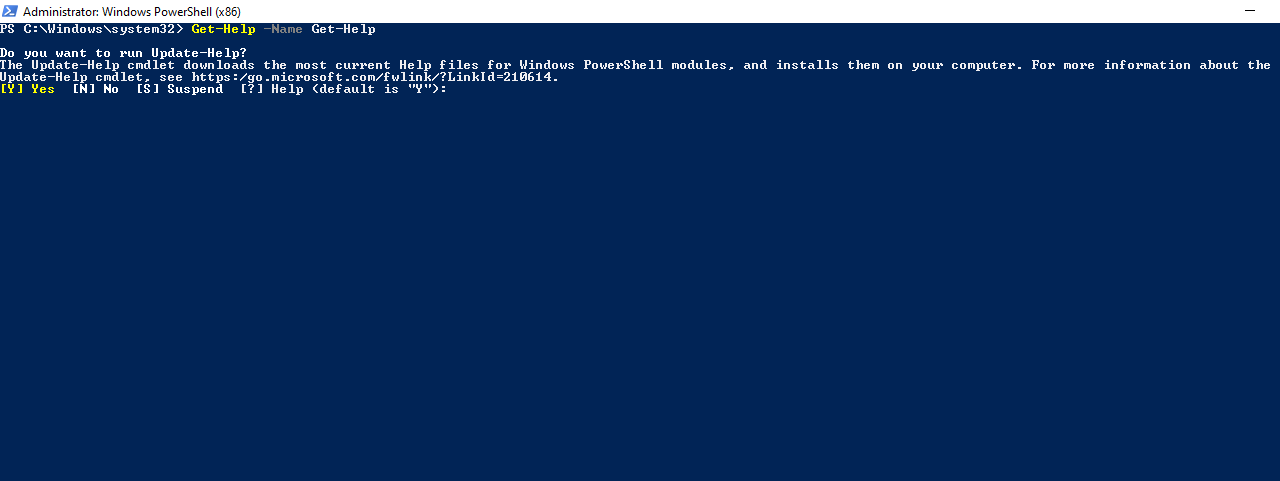
Task: Click the "Do you want to run Update-Help?" line
Action: pos(123,53)
